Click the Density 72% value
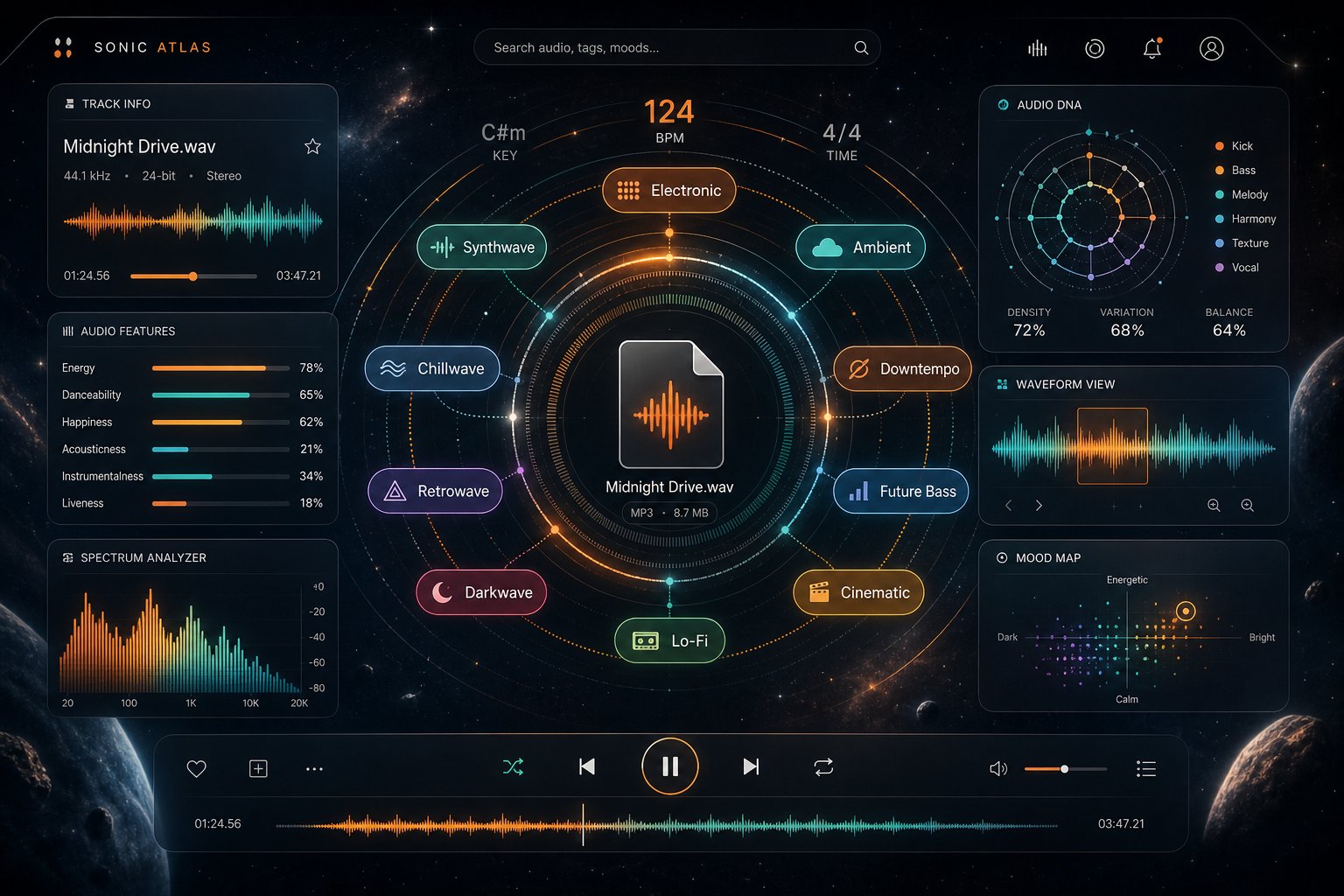Image resolution: width=1344 pixels, height=896 pixels. pyautogui.click(x=1029, y=330)
